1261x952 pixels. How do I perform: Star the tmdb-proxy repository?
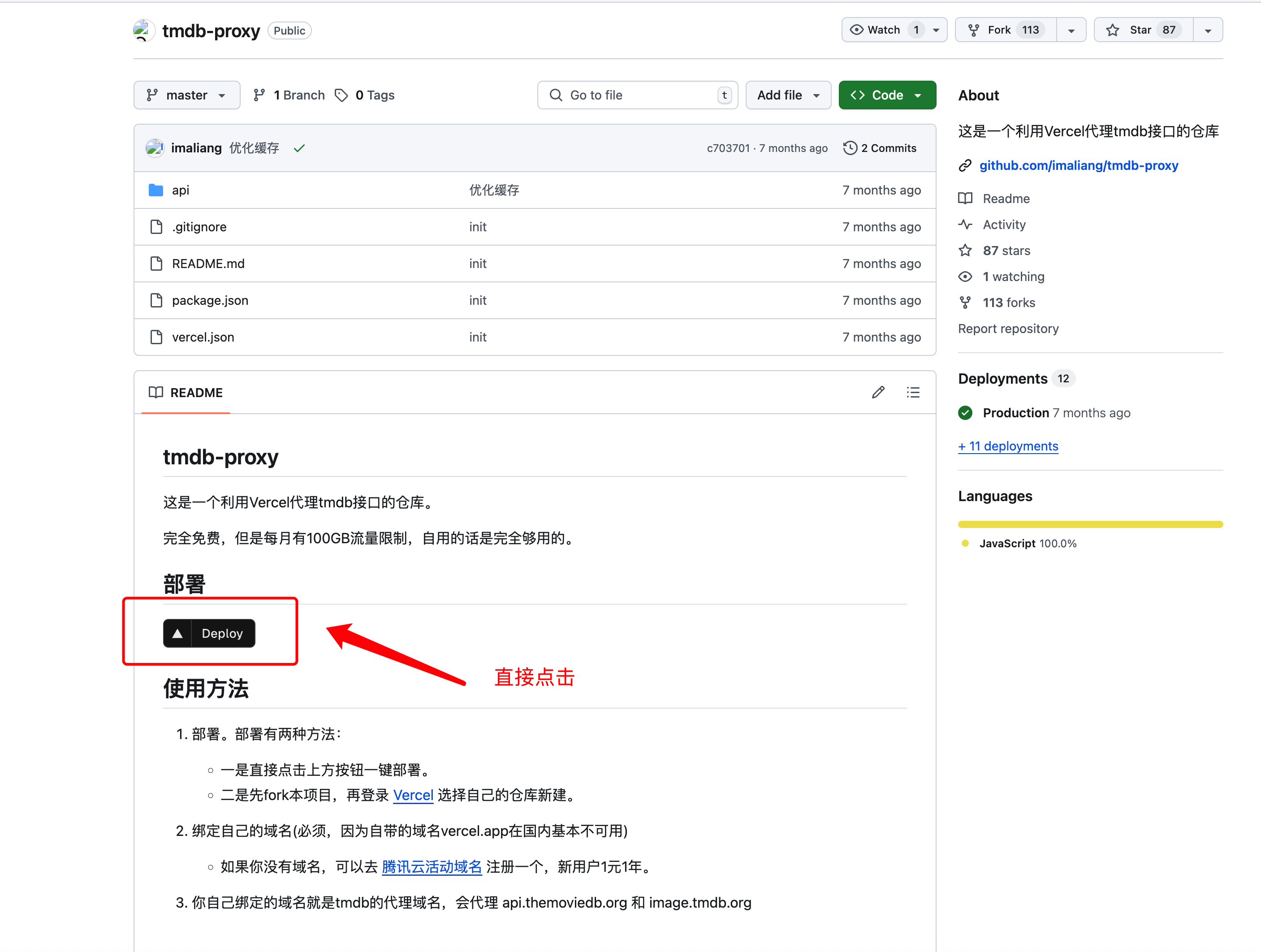pos(1143,30)
